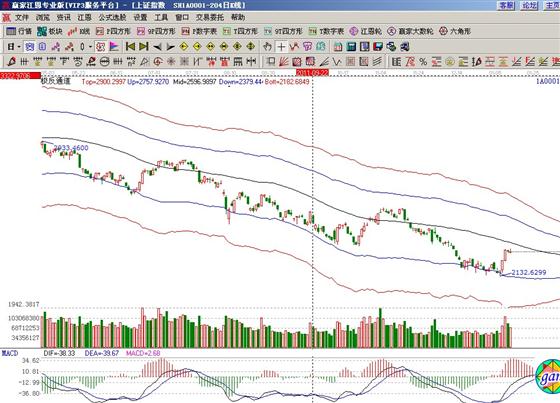Click the Top=2900.2997 value
Image resolution: width=560 pixels, height=403 pixels.
tap(104, 82)
